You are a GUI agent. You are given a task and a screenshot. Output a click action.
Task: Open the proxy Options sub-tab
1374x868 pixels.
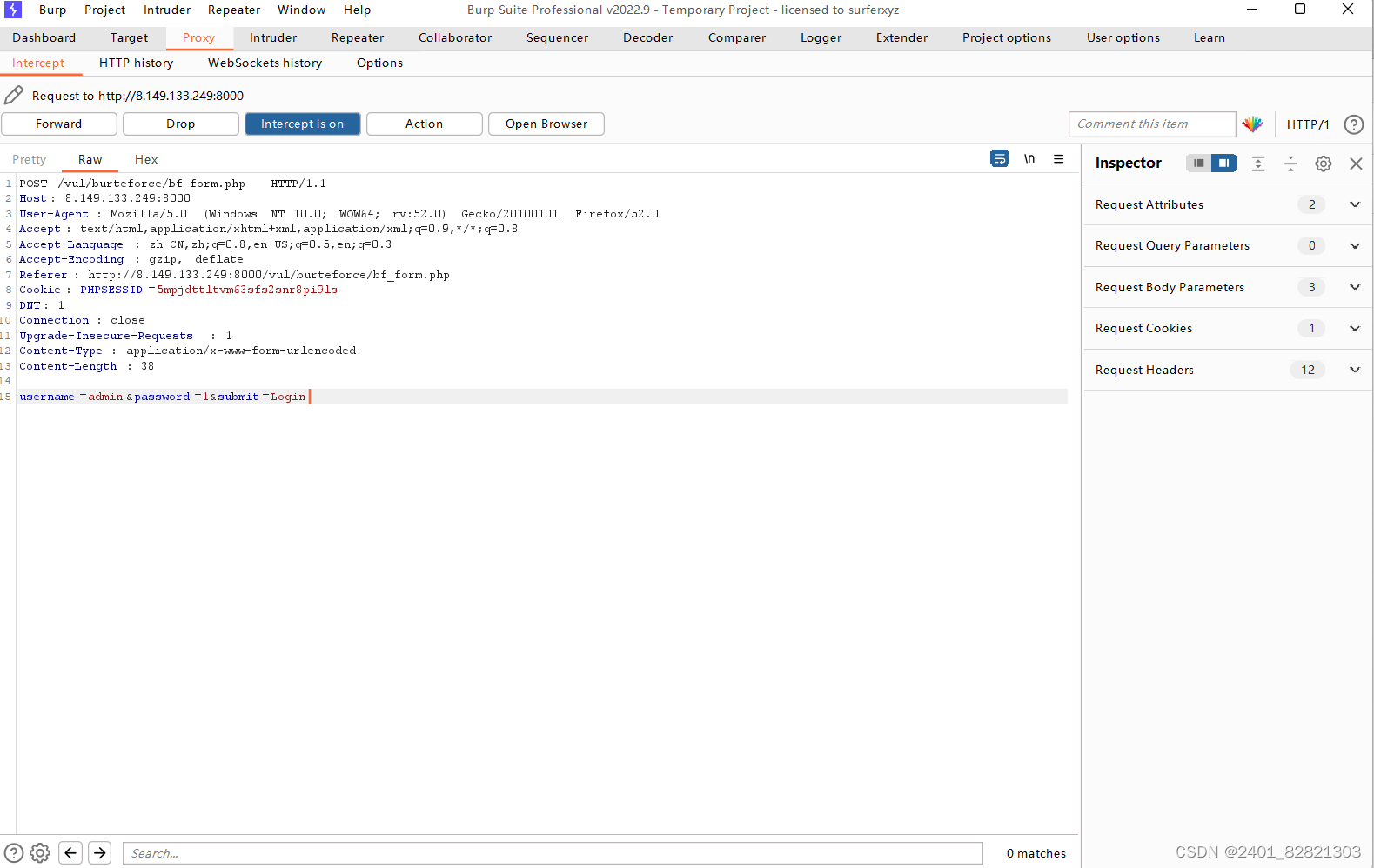[380, 63]
